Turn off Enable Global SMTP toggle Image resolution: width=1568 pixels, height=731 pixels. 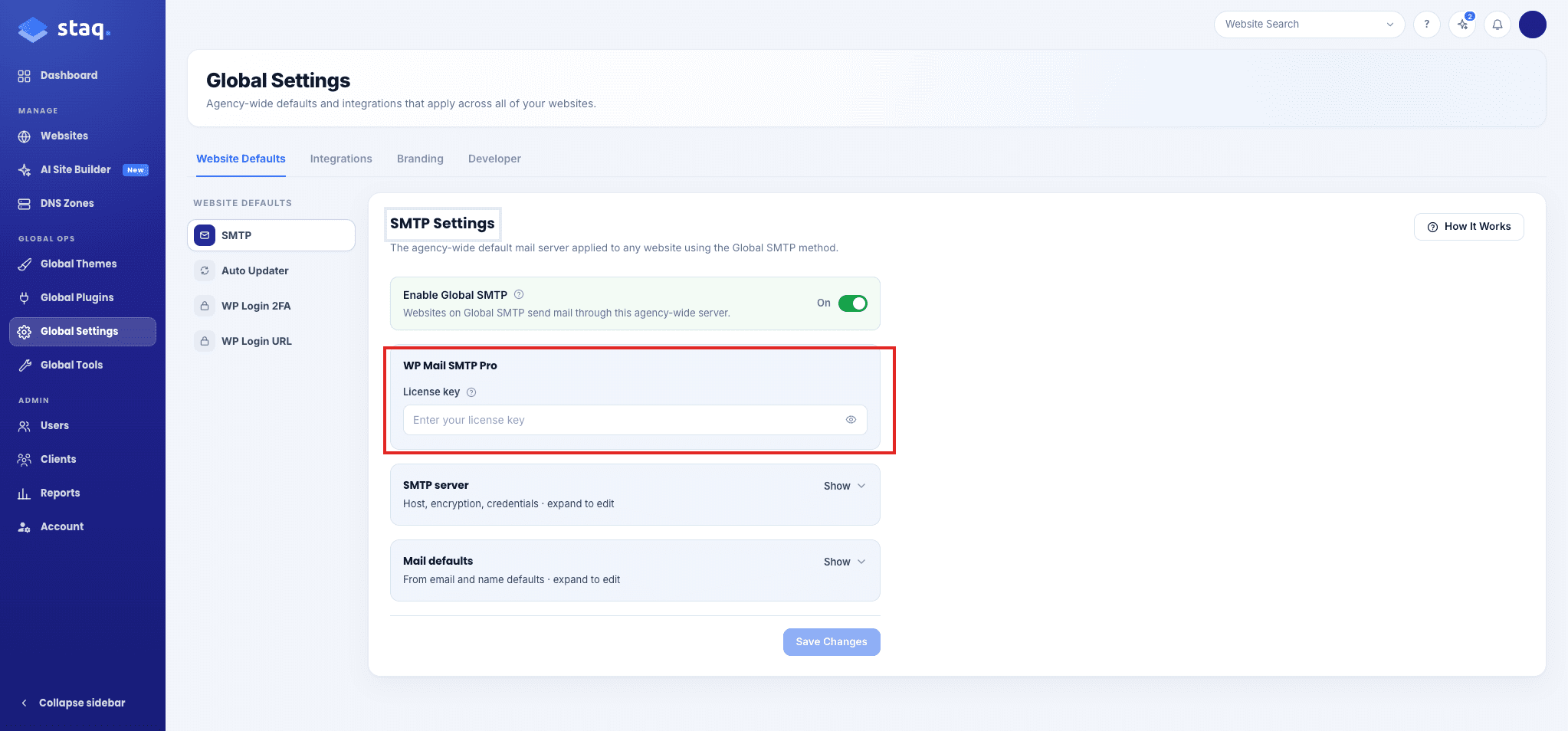point(852,303)
